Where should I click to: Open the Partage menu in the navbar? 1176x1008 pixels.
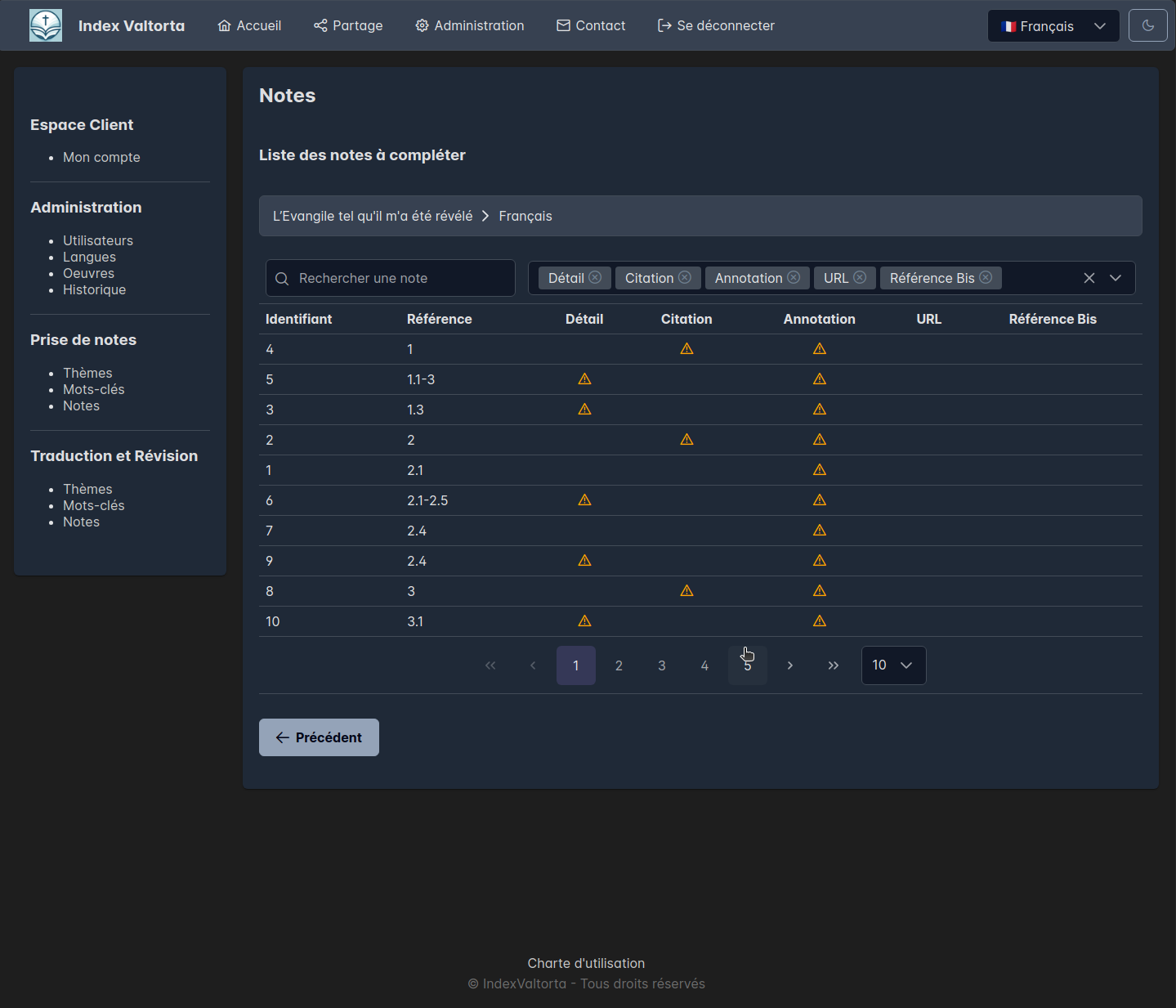(348, 26)
